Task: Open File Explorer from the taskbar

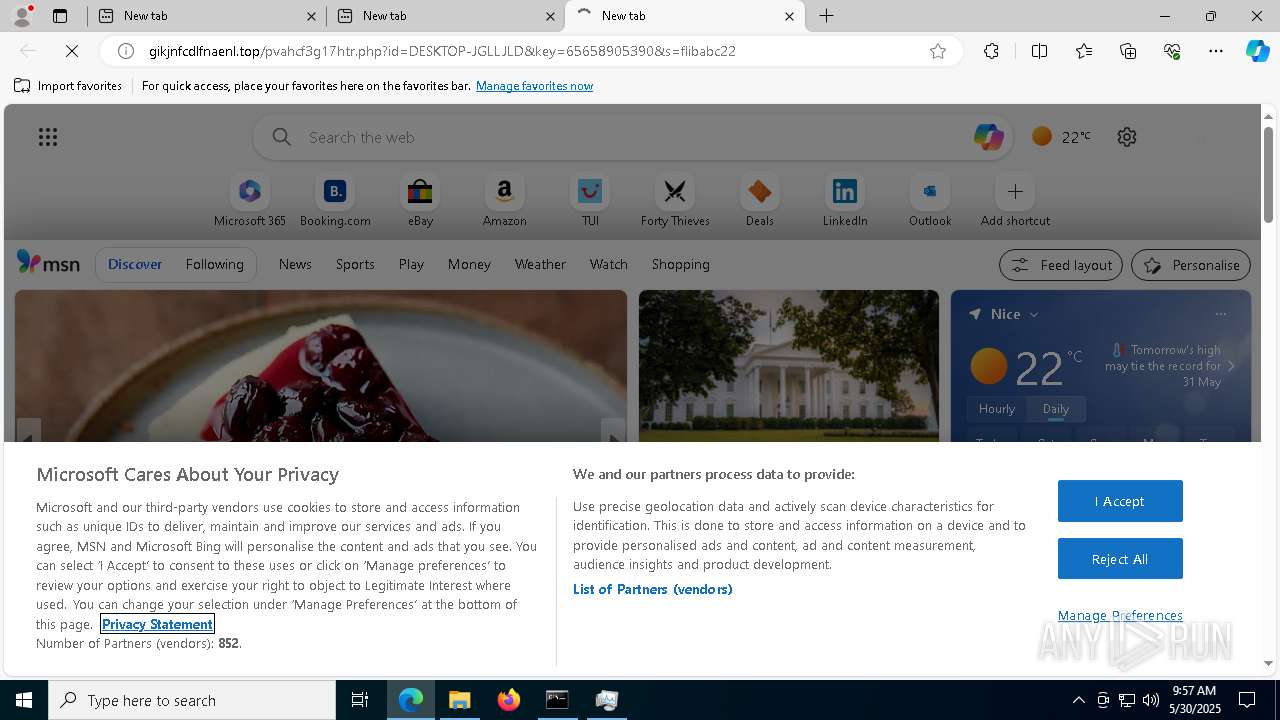Action: [x=460, y=700]
